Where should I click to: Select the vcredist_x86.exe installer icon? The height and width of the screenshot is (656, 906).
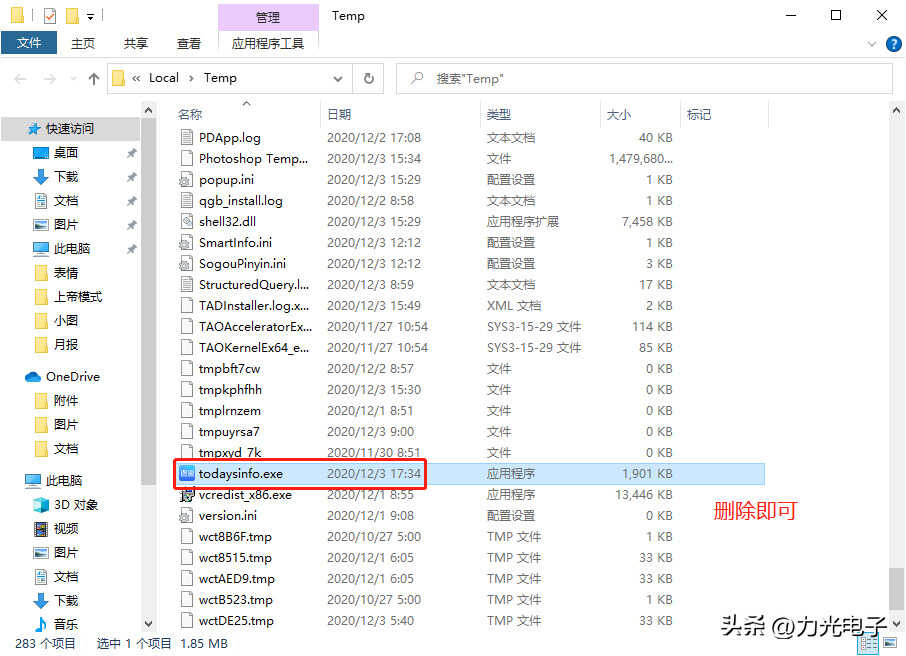pyautogui.click(x=187, y=495)
